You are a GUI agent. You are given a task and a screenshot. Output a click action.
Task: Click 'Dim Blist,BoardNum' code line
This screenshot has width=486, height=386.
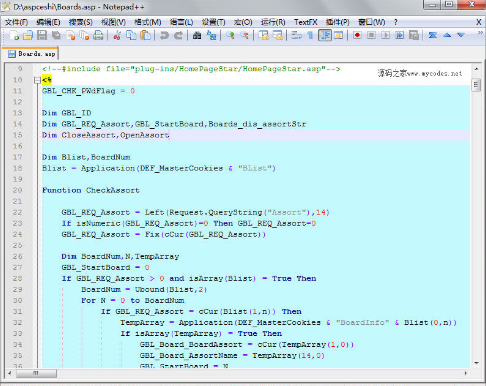[86, 157]
